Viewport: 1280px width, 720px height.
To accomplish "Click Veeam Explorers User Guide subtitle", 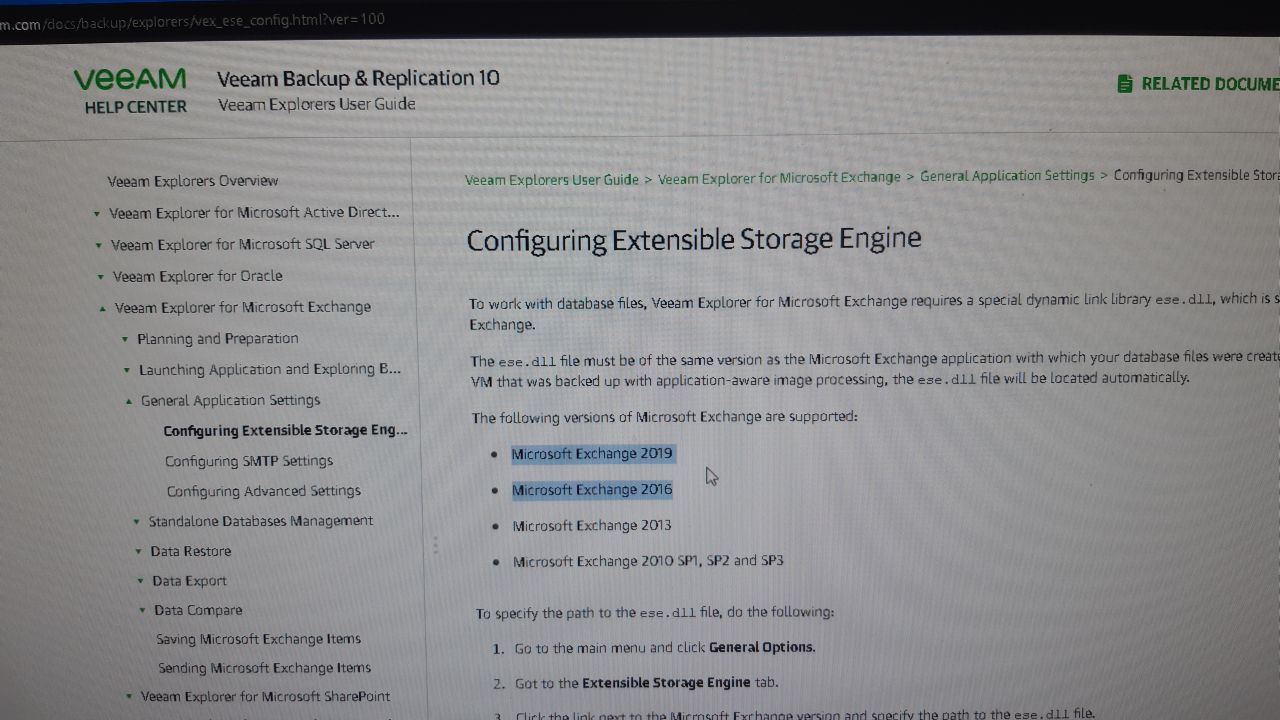I will pos(317,104).
